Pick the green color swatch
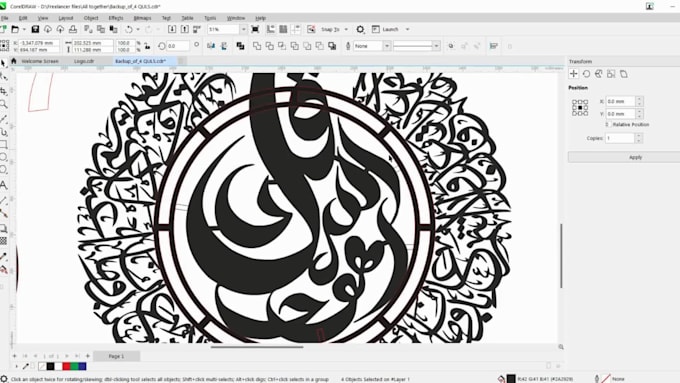 tap(74, 367)
